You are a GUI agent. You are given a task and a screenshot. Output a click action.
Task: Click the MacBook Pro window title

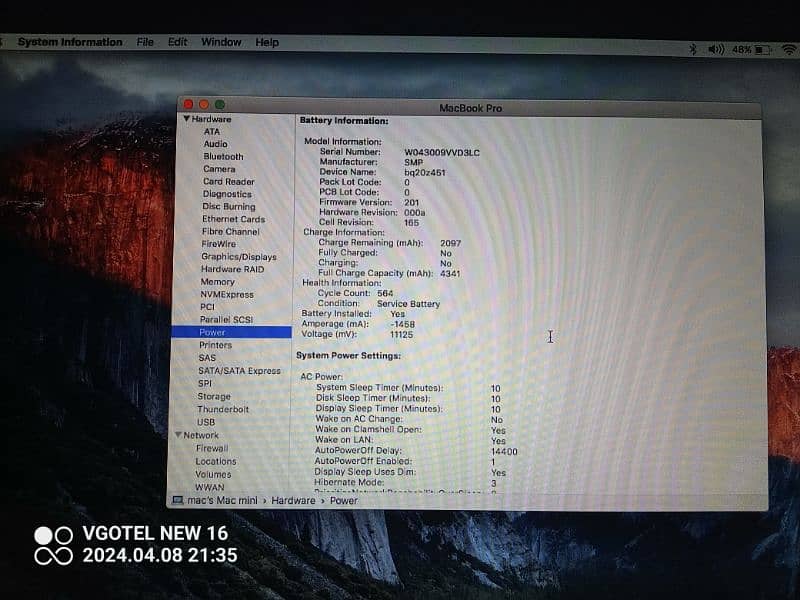pos(470,108)
